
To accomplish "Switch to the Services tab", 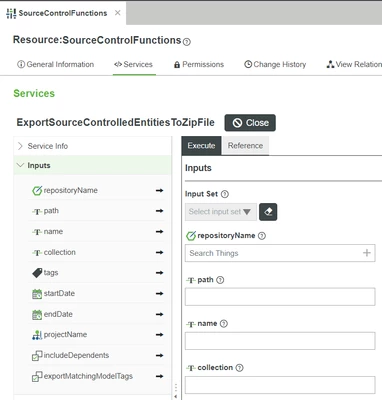I will click(x=134, y=64).
